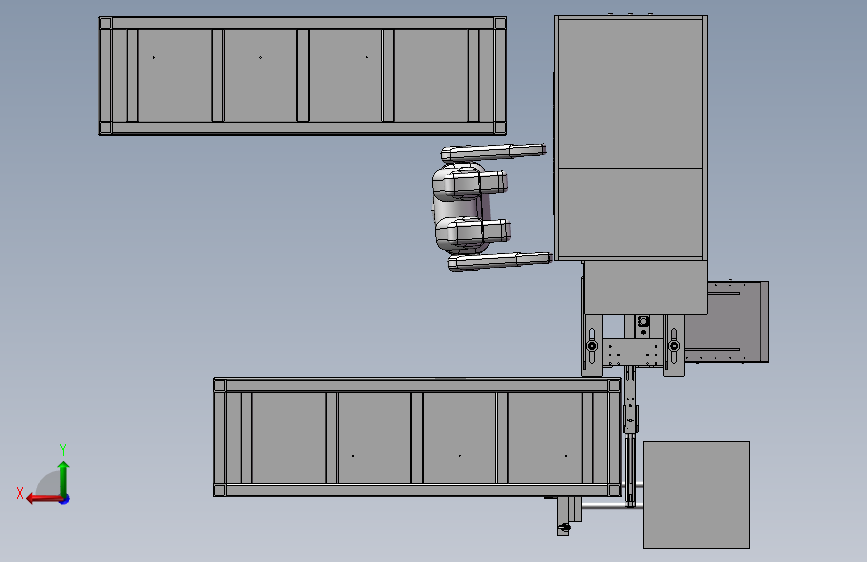867x562 pixels.
Task: Select the large tall cabinet top face
Action: pos(631,138)
